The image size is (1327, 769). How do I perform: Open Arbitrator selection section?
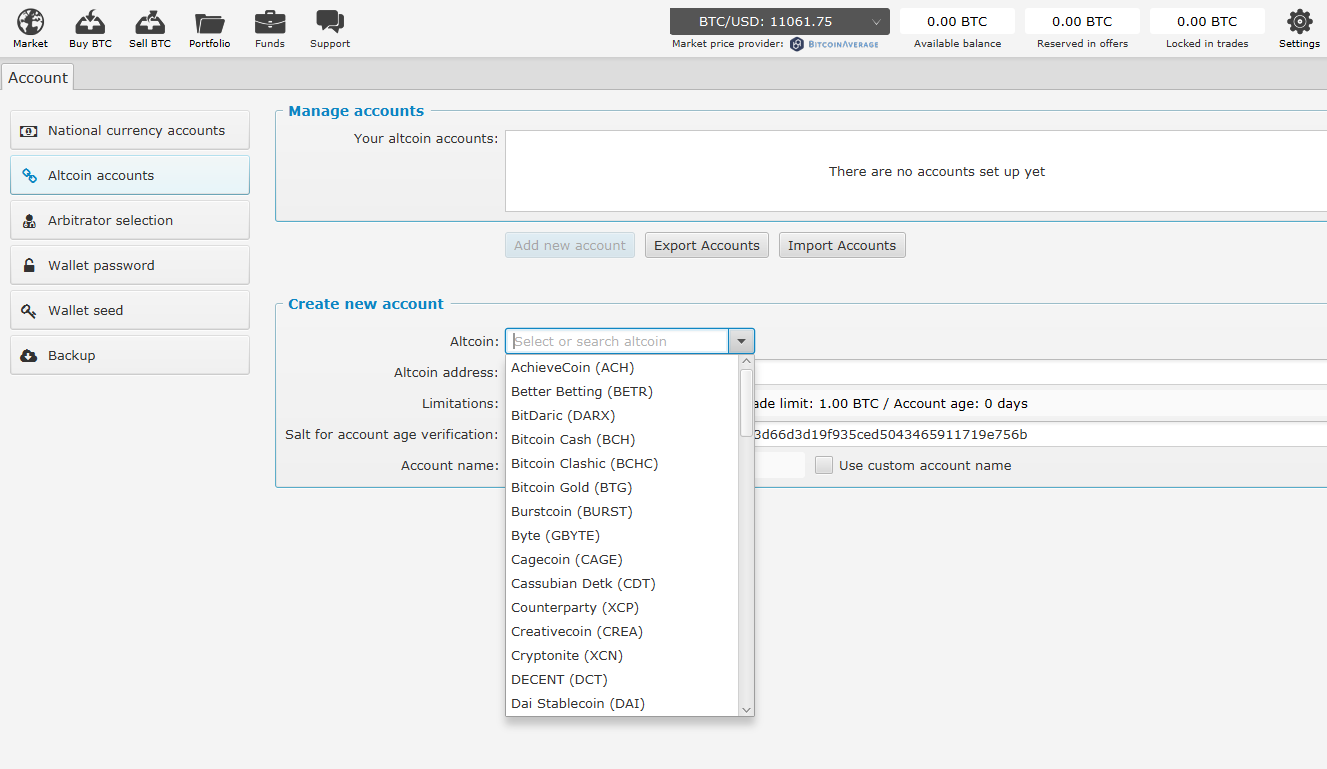(x=130, y=220)
